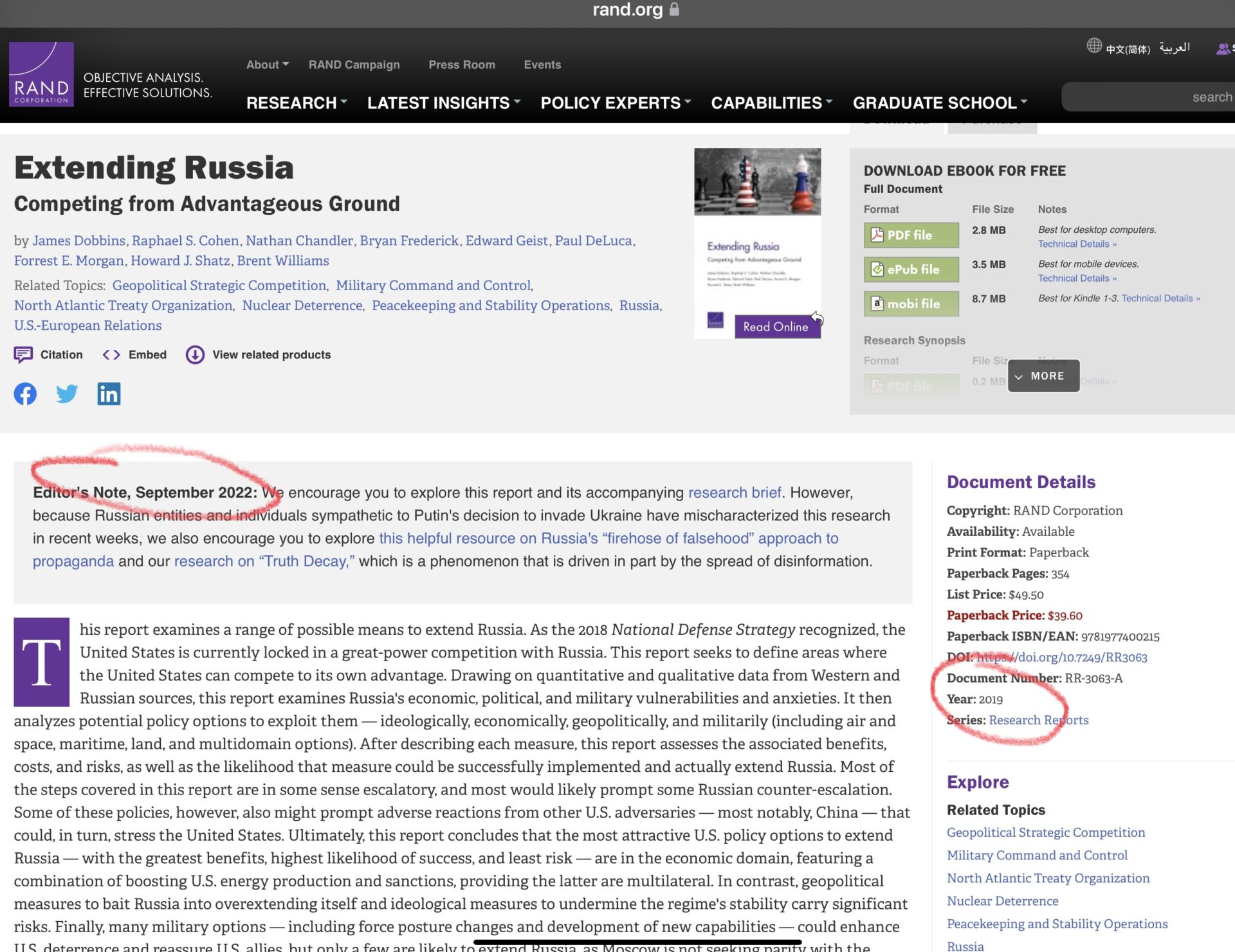Open author Edward Geist profile
Image resolution: width=1235 pixels, height=952 pixels.
pos(507,241)
